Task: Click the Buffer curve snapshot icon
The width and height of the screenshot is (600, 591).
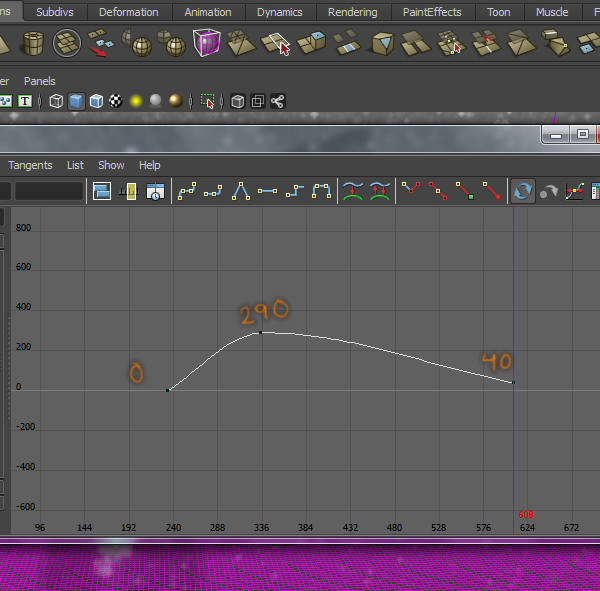Action: click(x=352, y=191)
